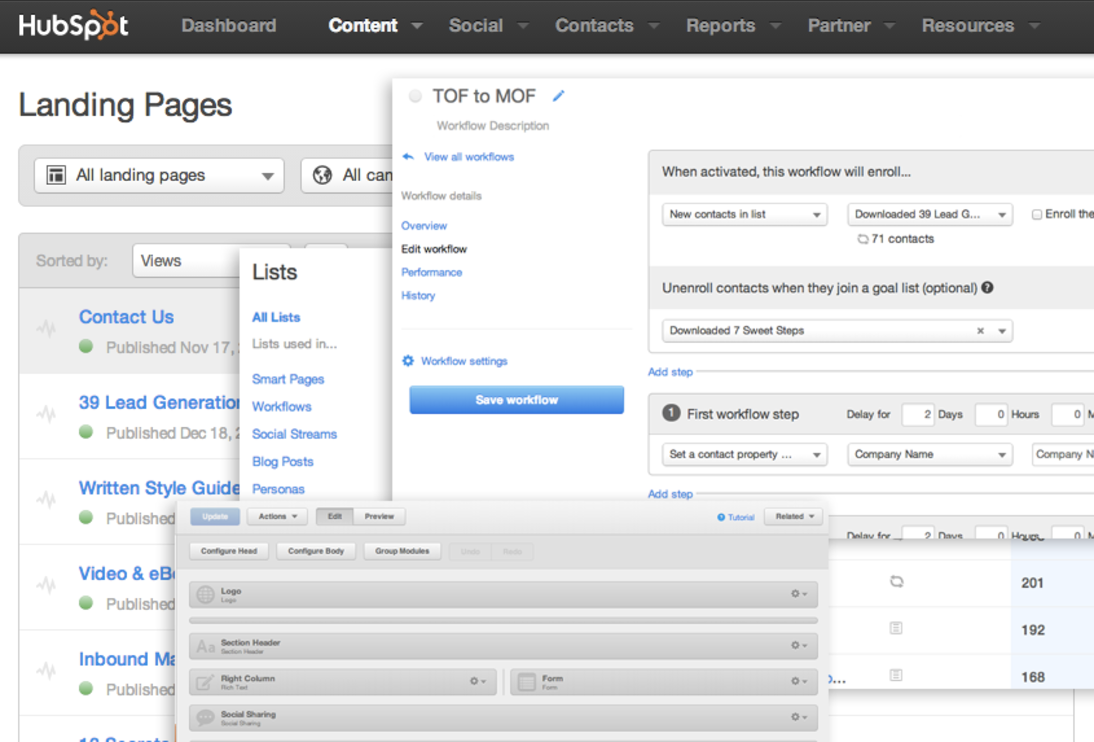Viewport: 1094px width, 742px height.
Task: Switch to Preview tab in page editor
Action: click(380, 517)
